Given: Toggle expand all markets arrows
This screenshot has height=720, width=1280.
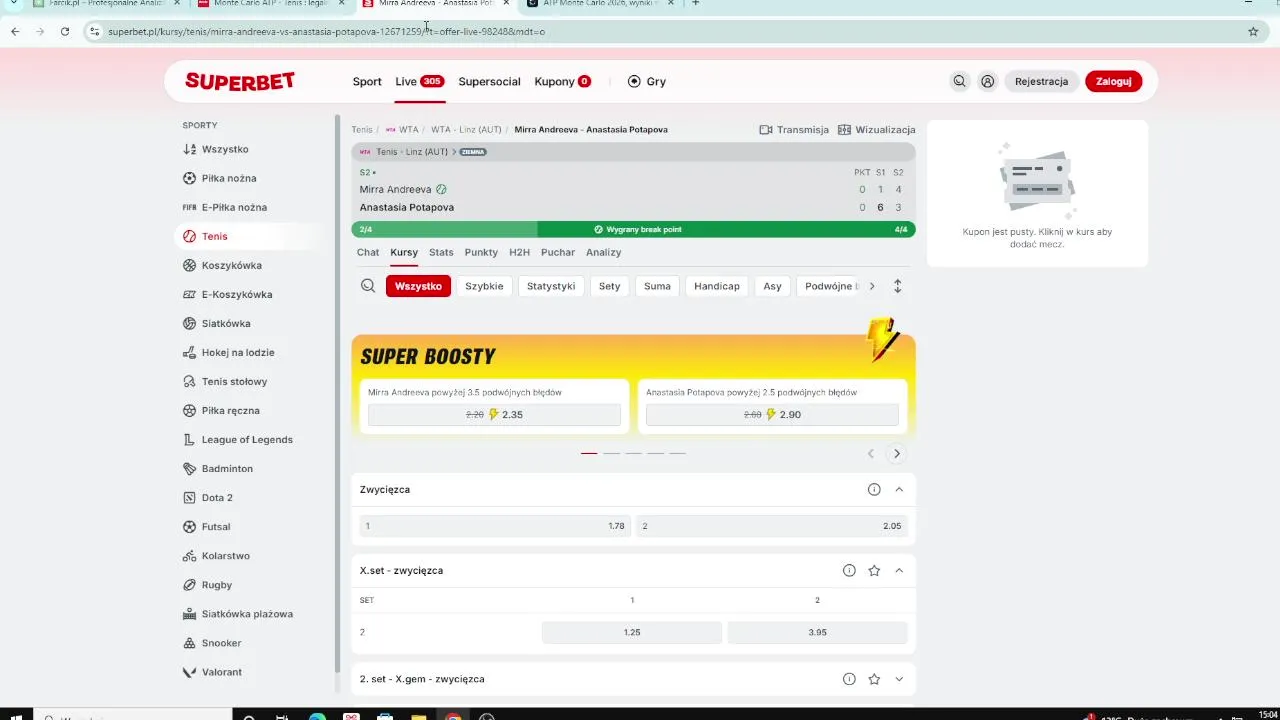Looking at the screenshot, I should 897,286.
